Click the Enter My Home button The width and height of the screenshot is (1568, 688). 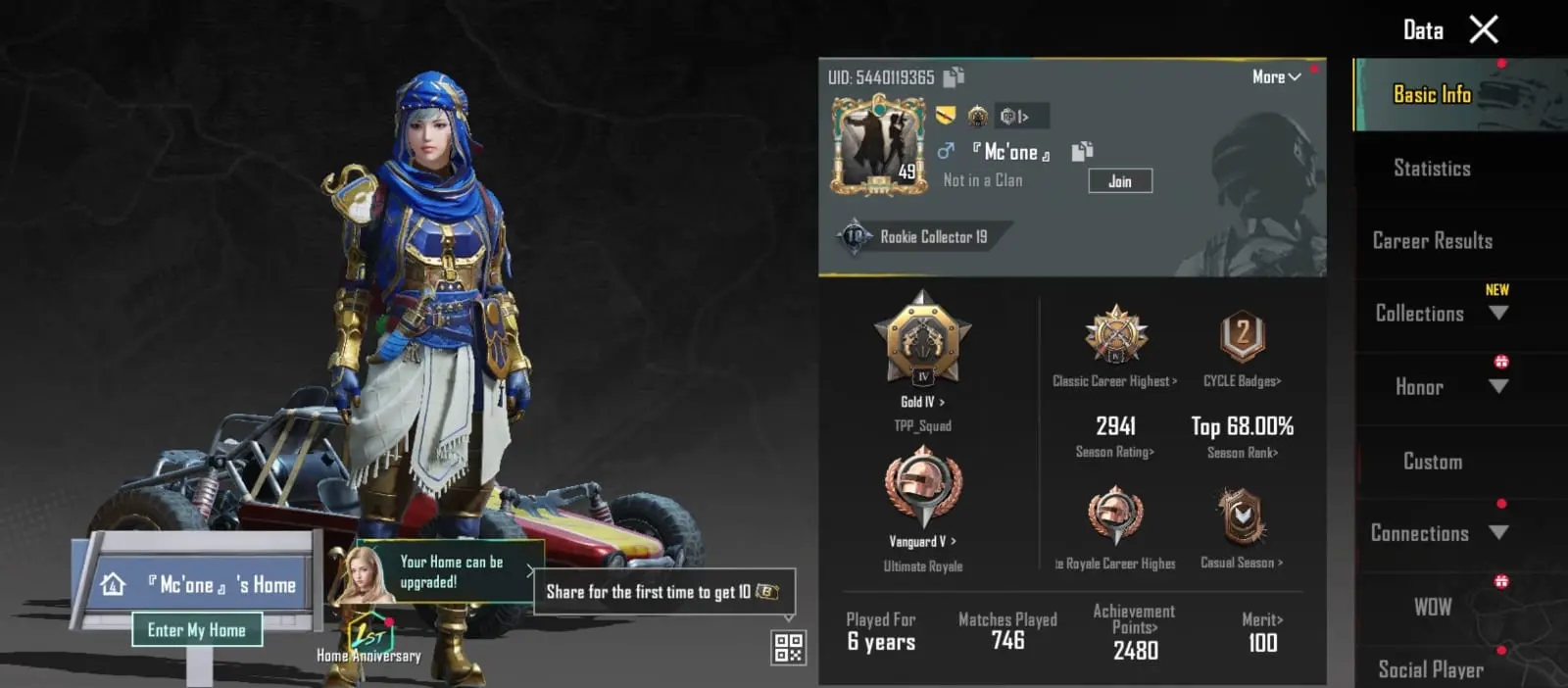197,630
